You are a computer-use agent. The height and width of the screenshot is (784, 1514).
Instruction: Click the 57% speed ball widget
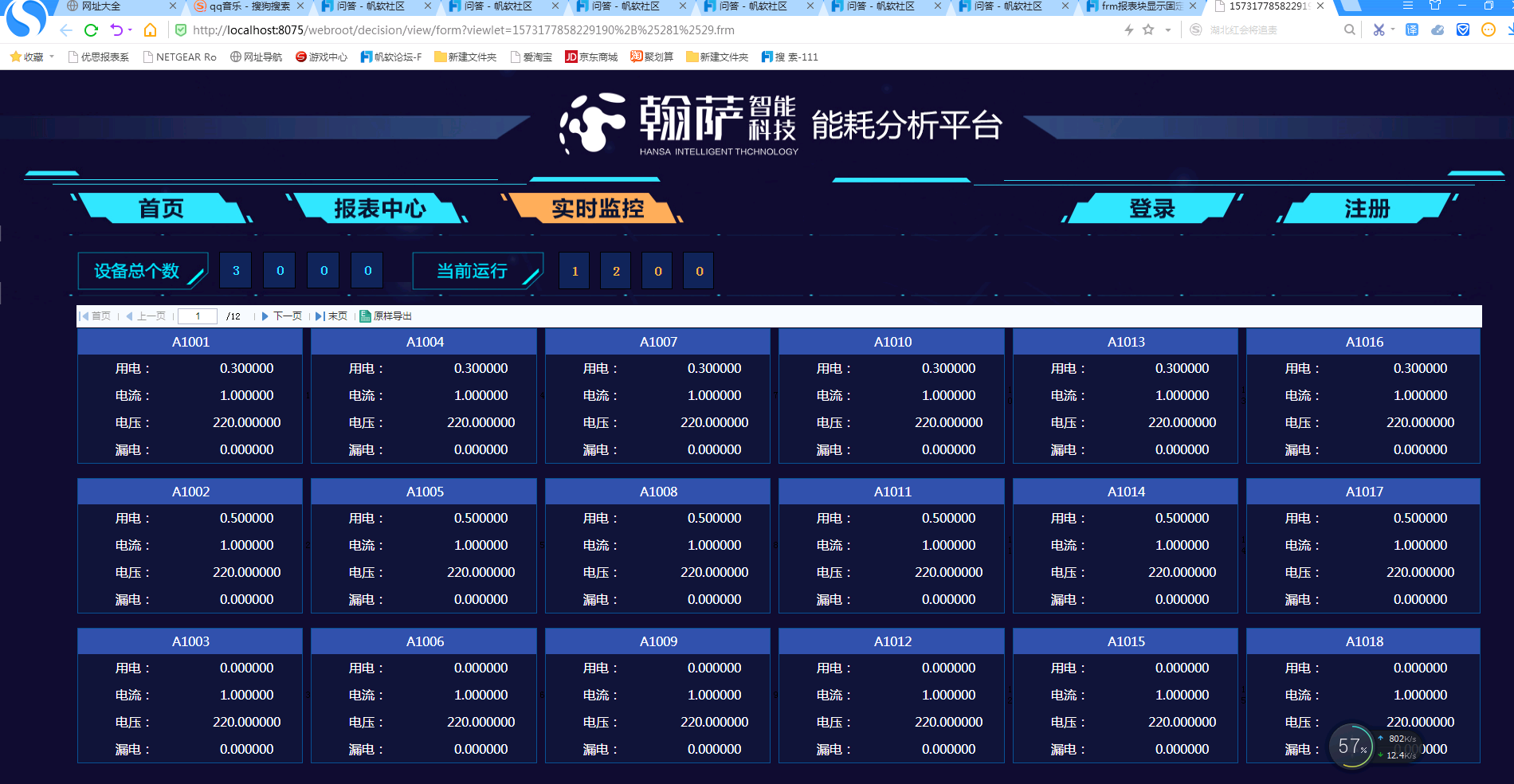click(x=1352, y=746)
